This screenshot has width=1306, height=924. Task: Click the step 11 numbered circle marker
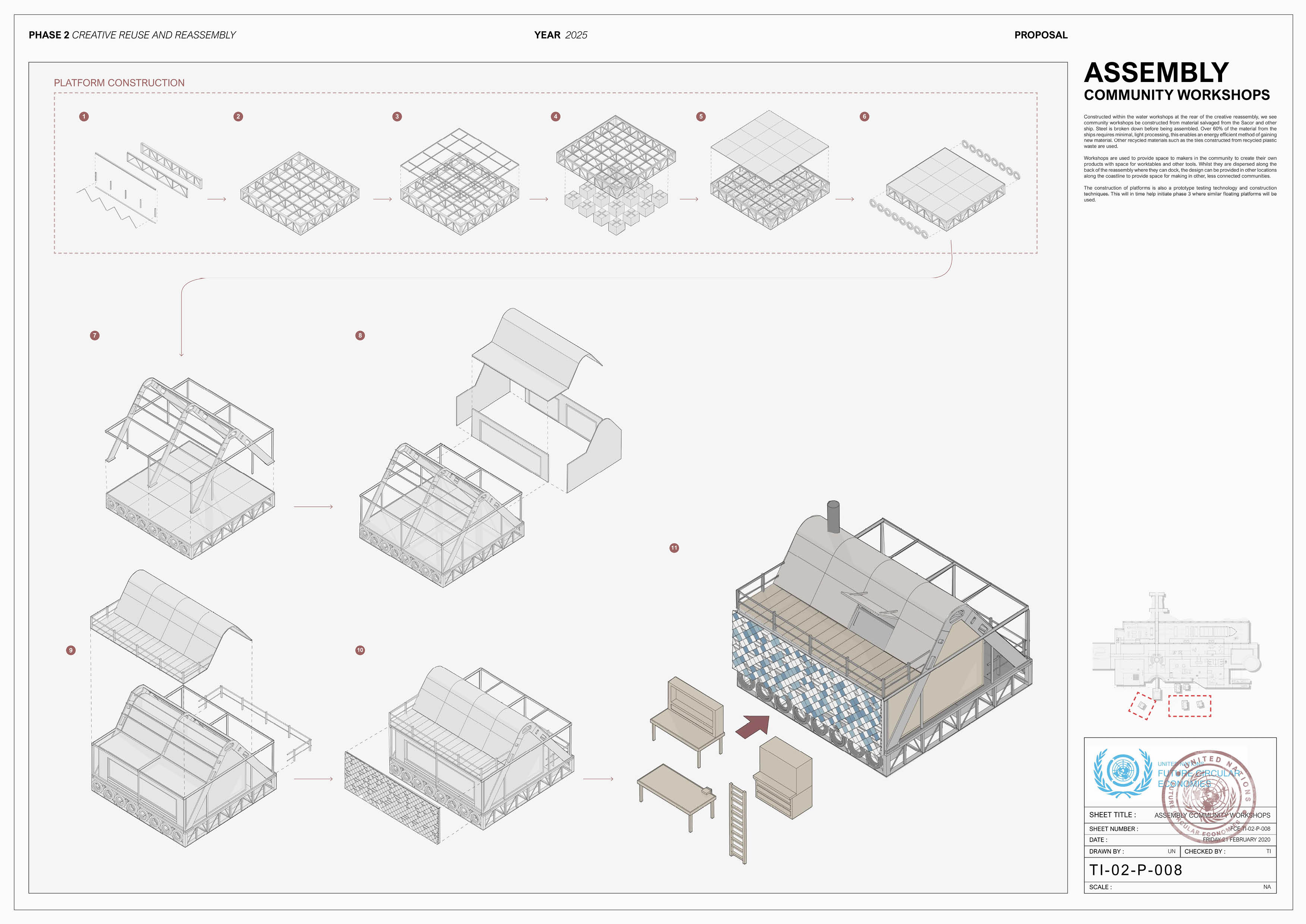674,548
